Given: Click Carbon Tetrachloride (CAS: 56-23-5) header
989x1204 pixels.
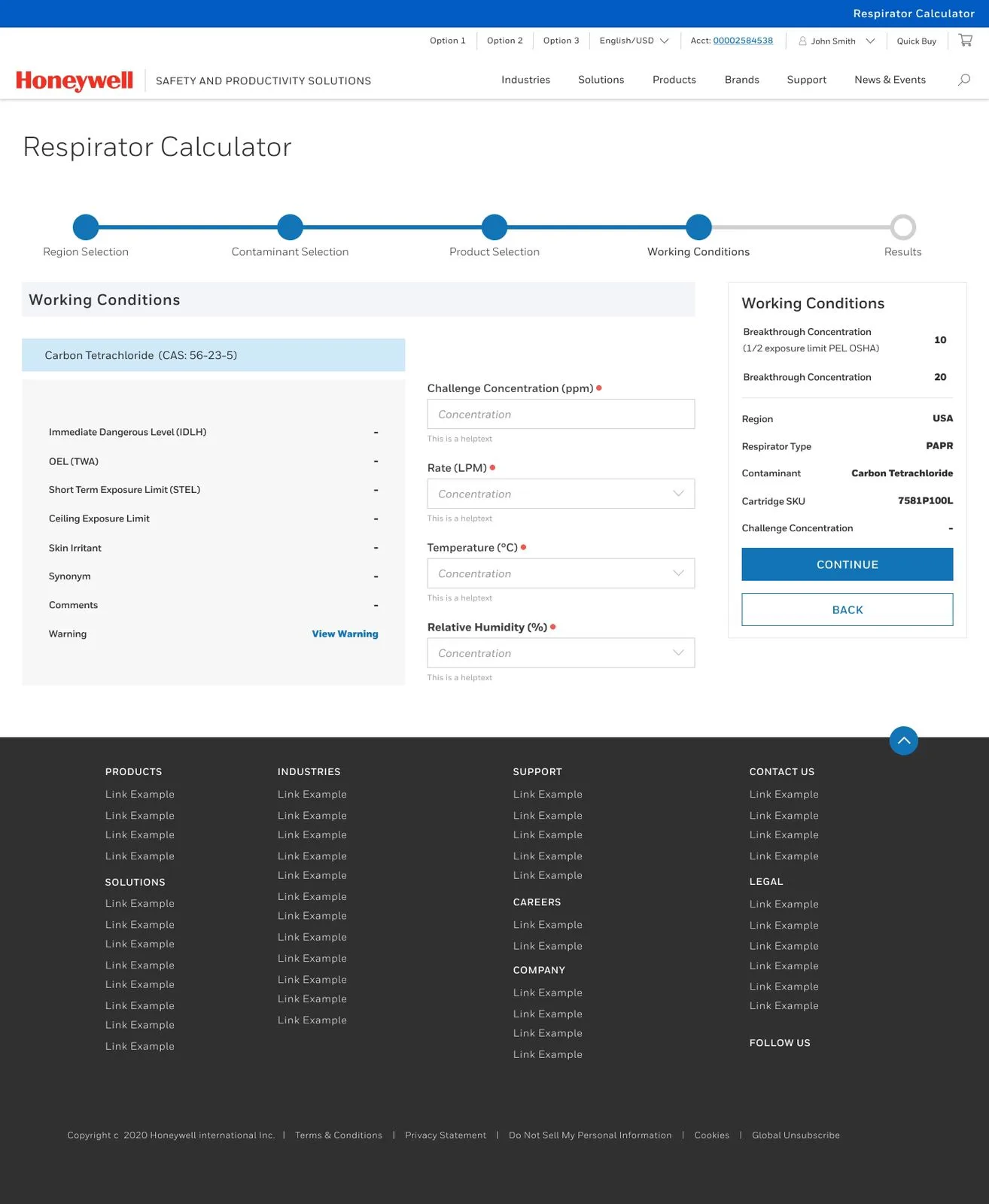Looking at the screenshot, I should (x=213, y=355).
